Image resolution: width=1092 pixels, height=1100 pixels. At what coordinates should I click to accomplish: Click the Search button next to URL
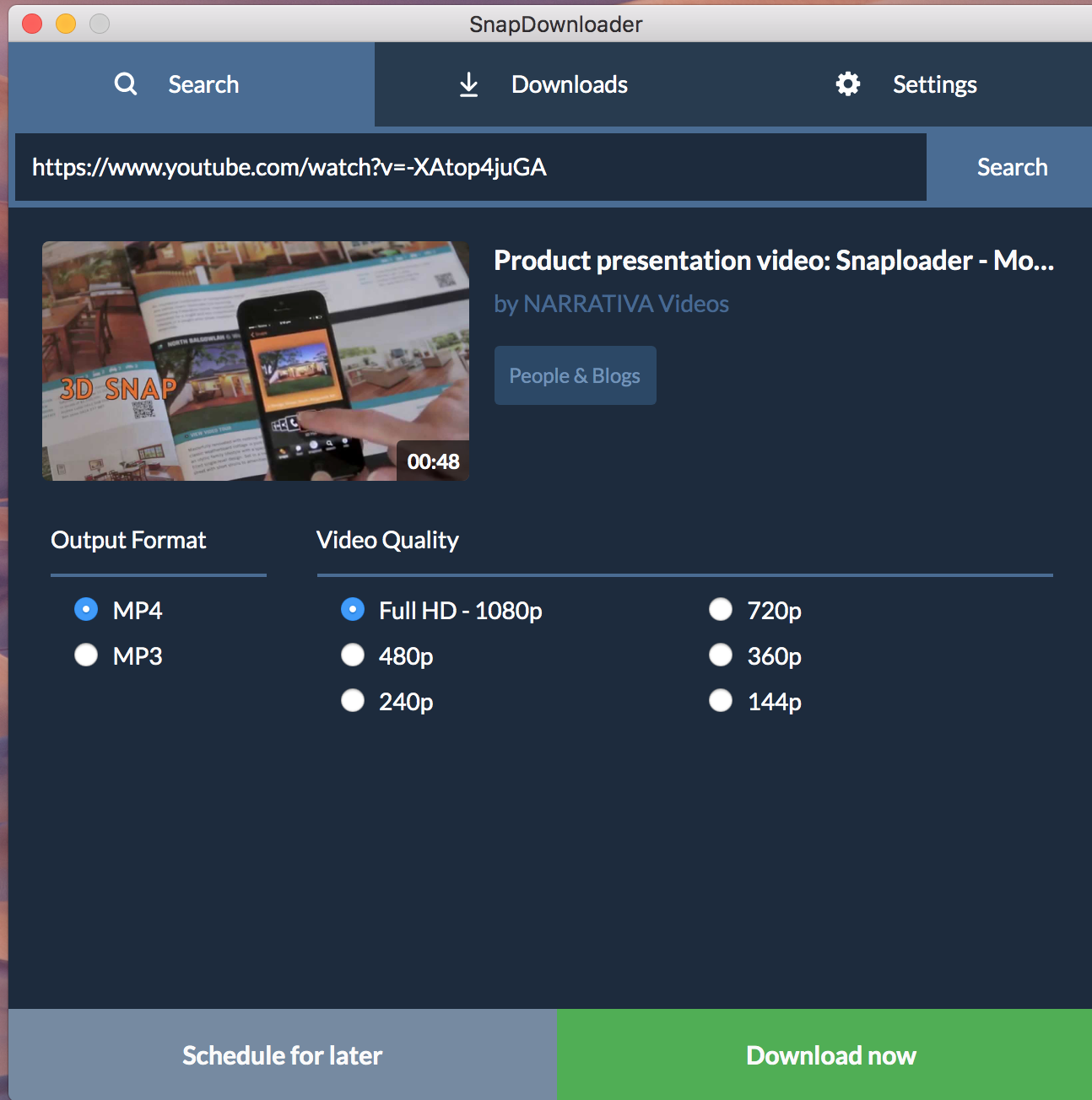[1012, 167]
